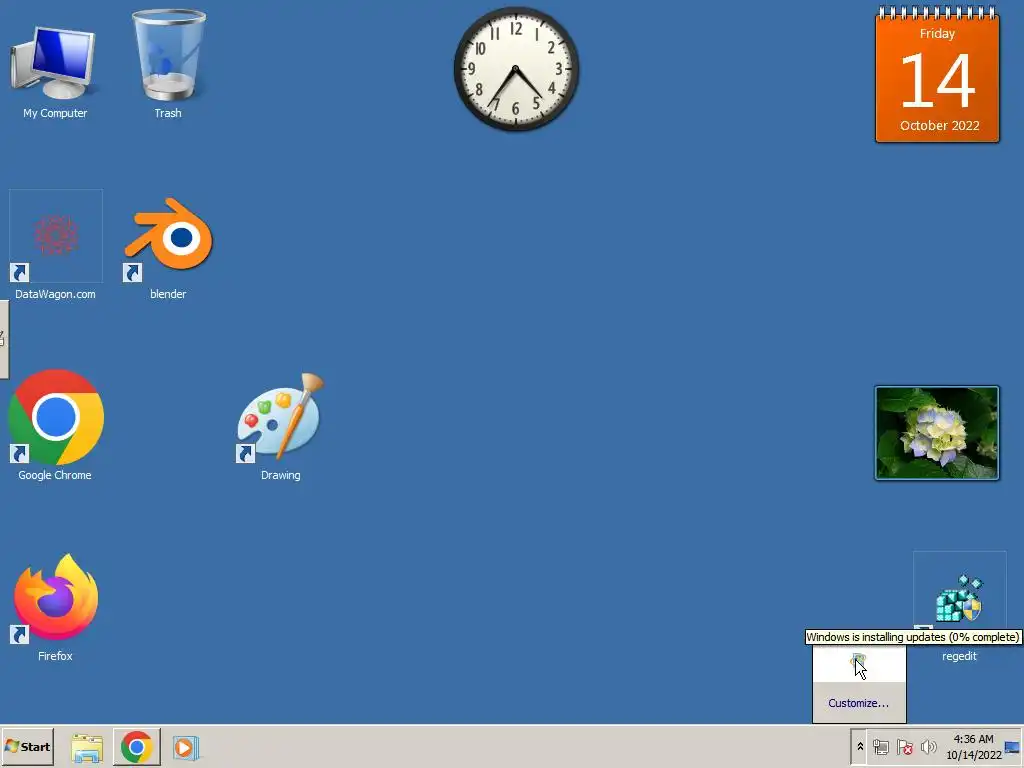Viewport: 1024px width, 768px height.
Task: Select the DataWagon.com shortcut icon
Action: pyautogui.click(x=56, y=245)
